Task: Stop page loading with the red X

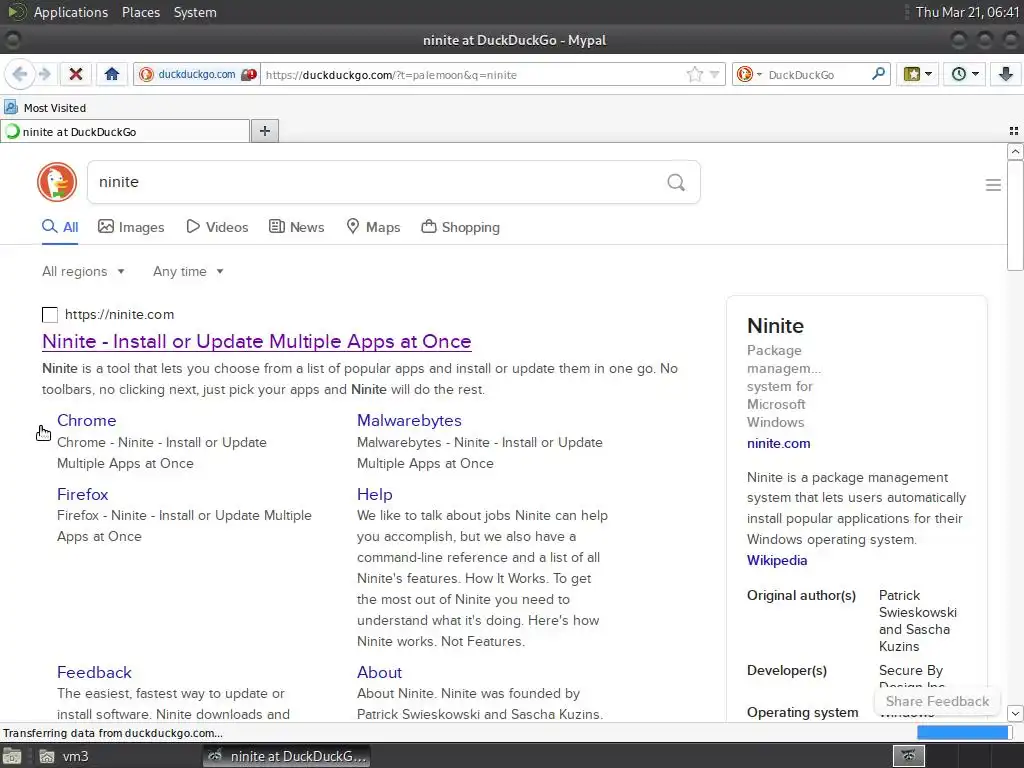Action: point(76,74)
